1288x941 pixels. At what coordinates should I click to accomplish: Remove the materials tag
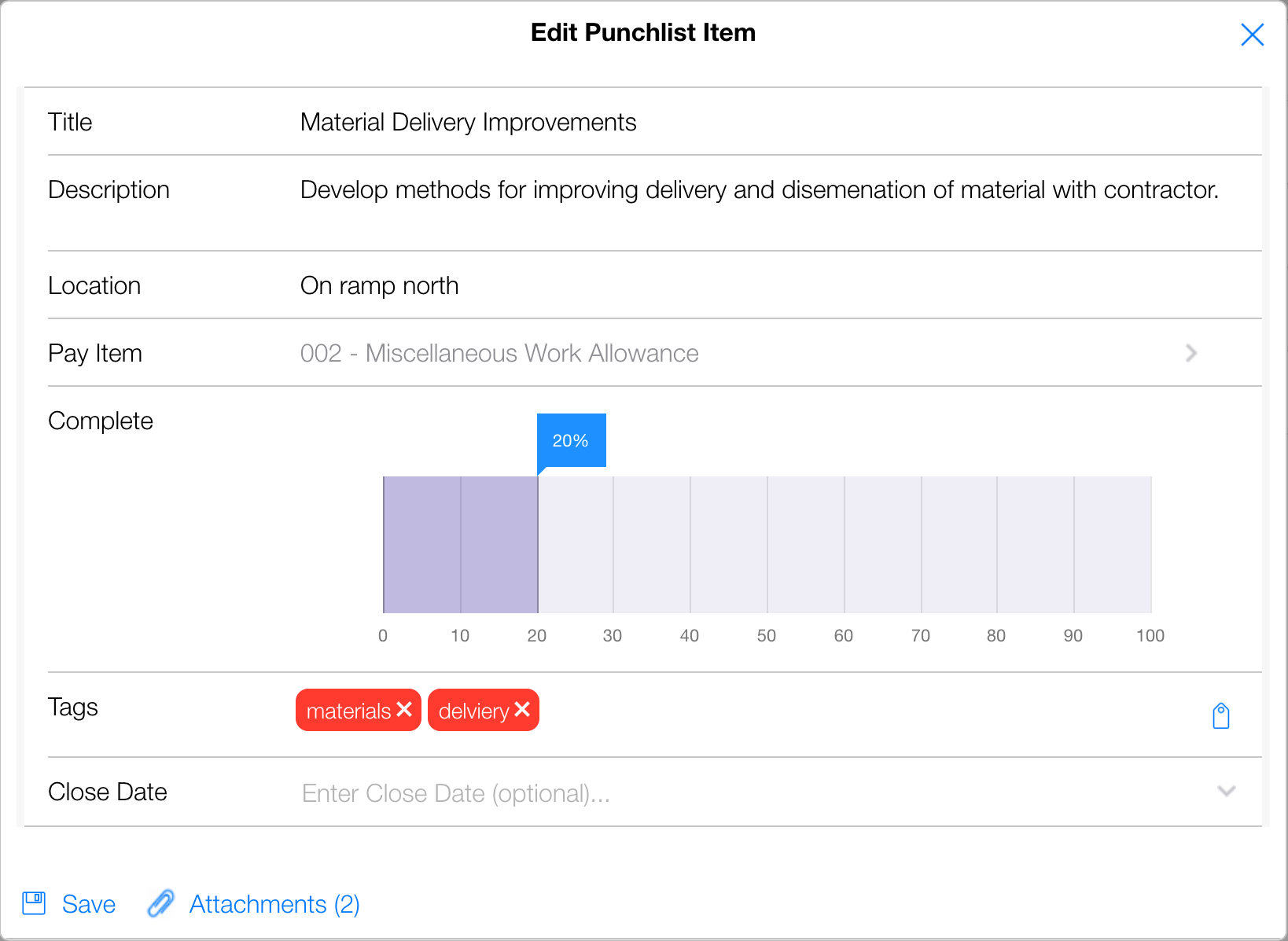(x=405, y=710)
